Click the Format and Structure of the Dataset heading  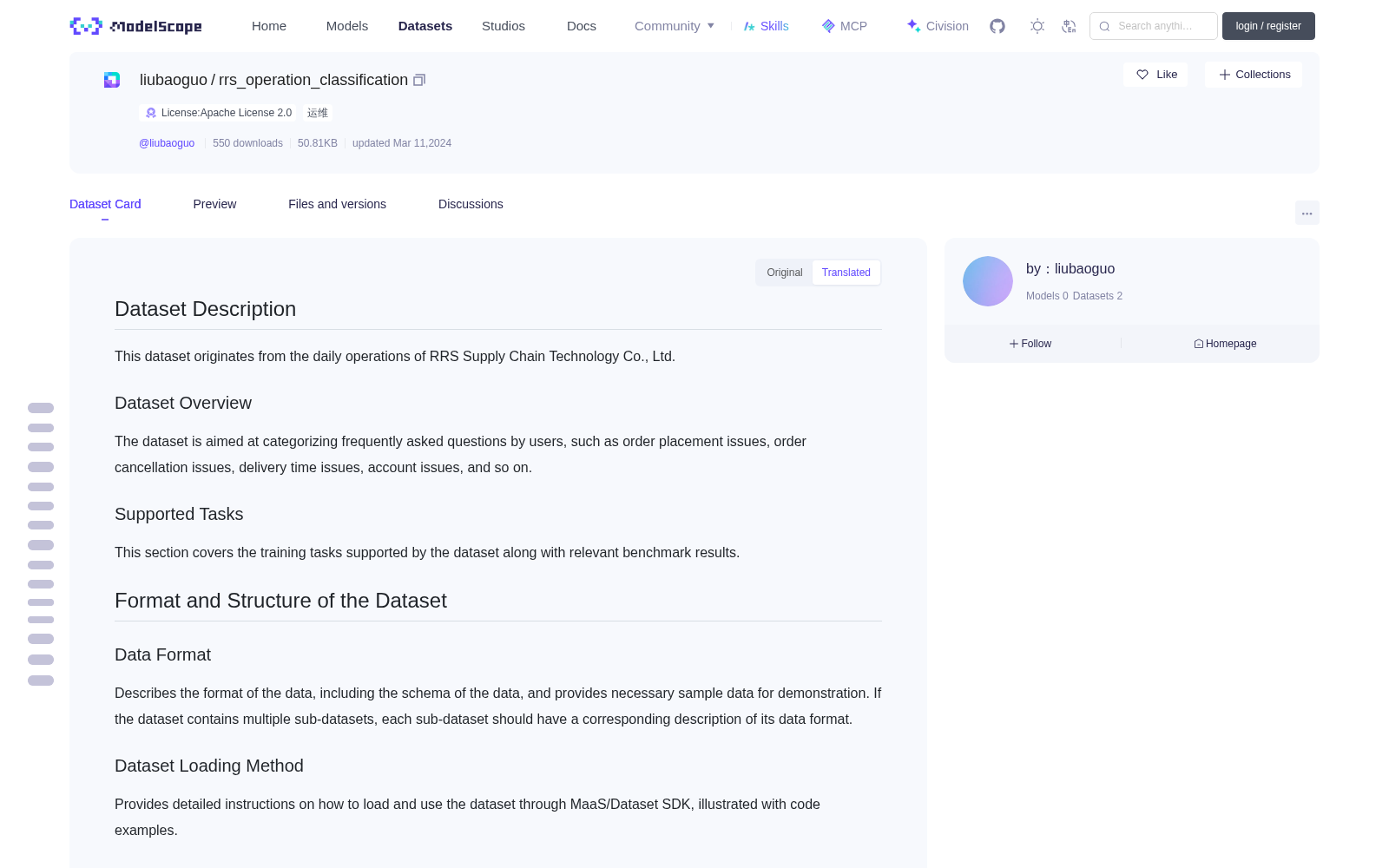click(280, 601)
